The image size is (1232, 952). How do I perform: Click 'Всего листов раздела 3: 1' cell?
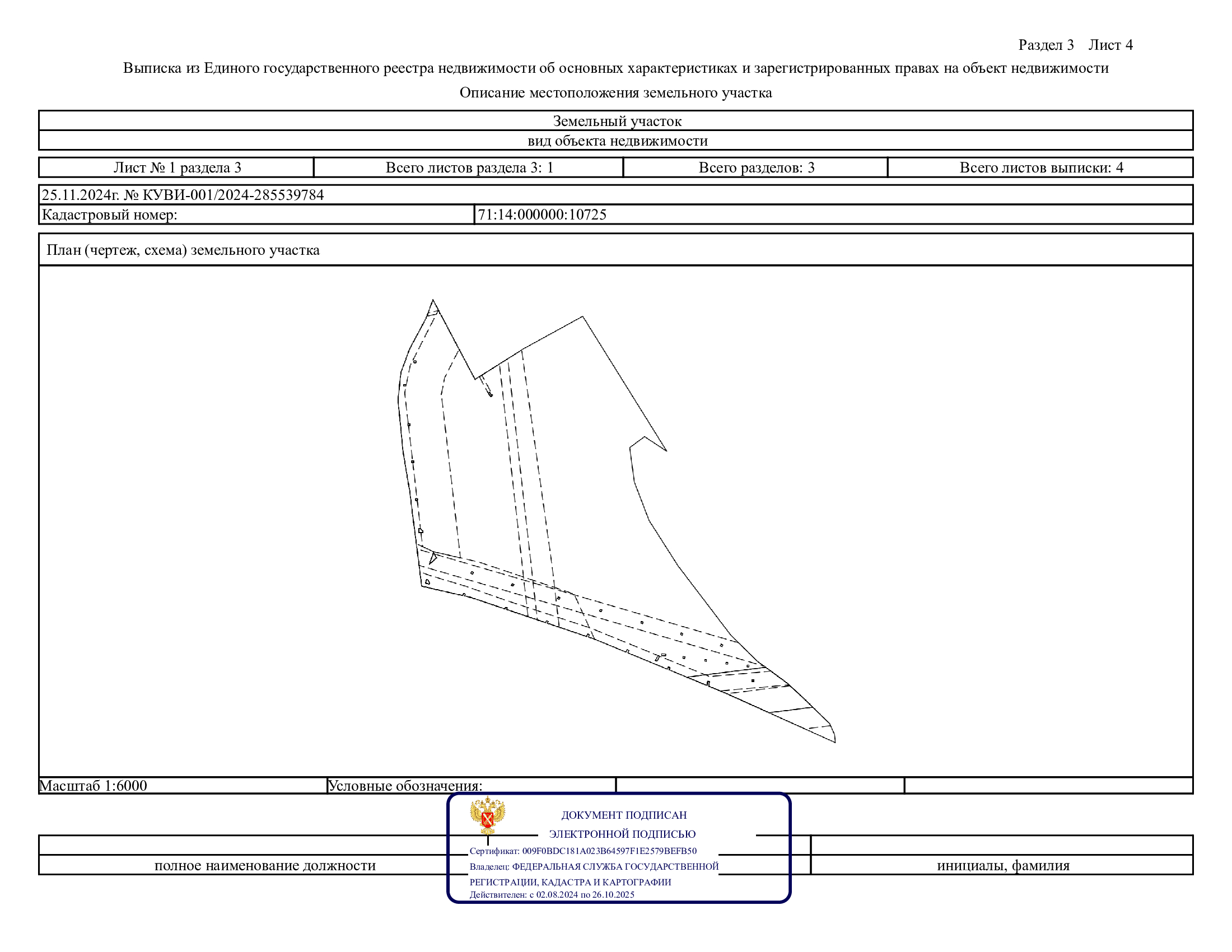pos(469,167)
